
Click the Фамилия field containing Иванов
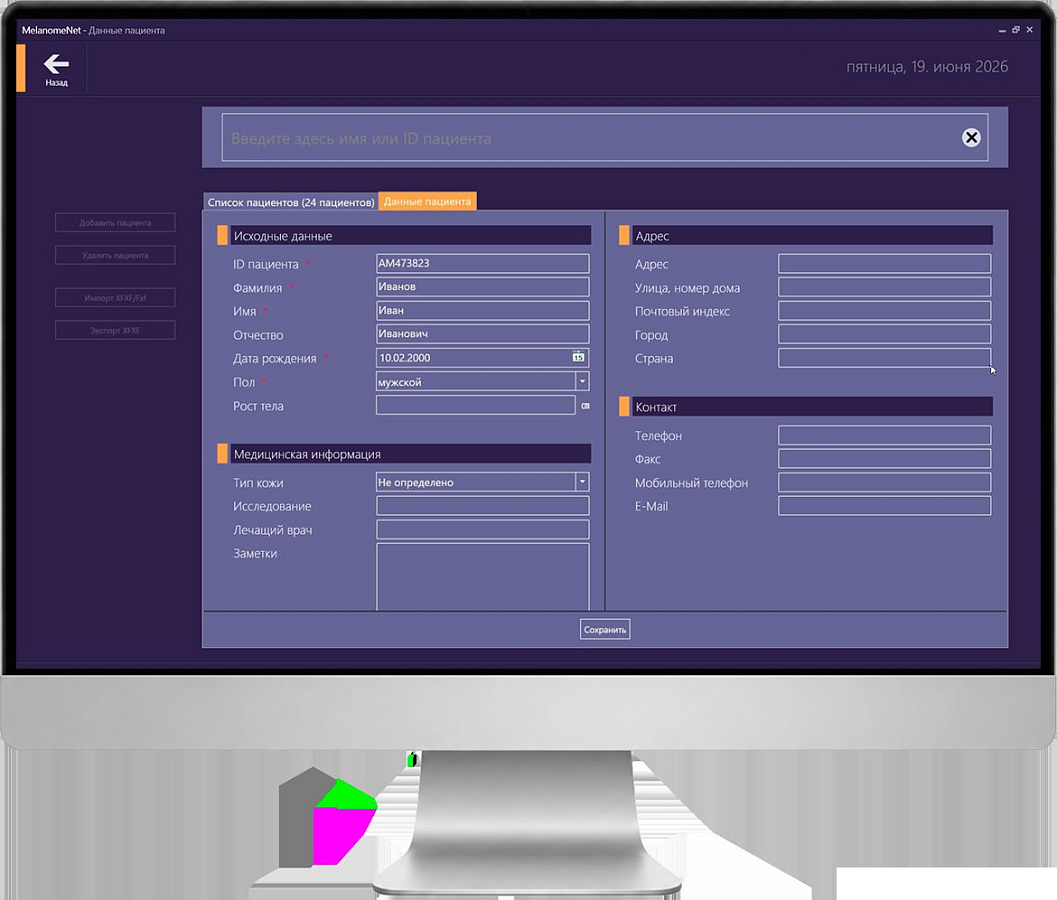[x=483, y=287]
